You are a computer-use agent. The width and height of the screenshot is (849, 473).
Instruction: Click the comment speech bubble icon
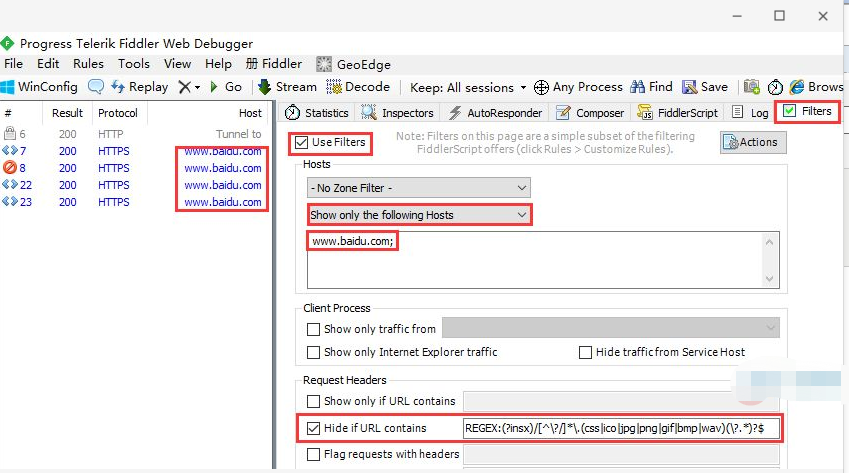96,87
